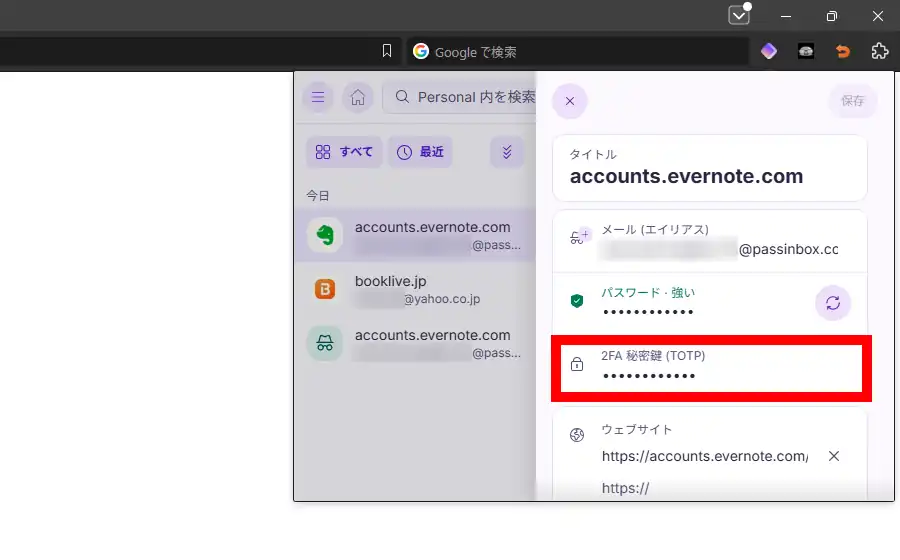Open the dropdown in the browser title bar

pos(739,16)
